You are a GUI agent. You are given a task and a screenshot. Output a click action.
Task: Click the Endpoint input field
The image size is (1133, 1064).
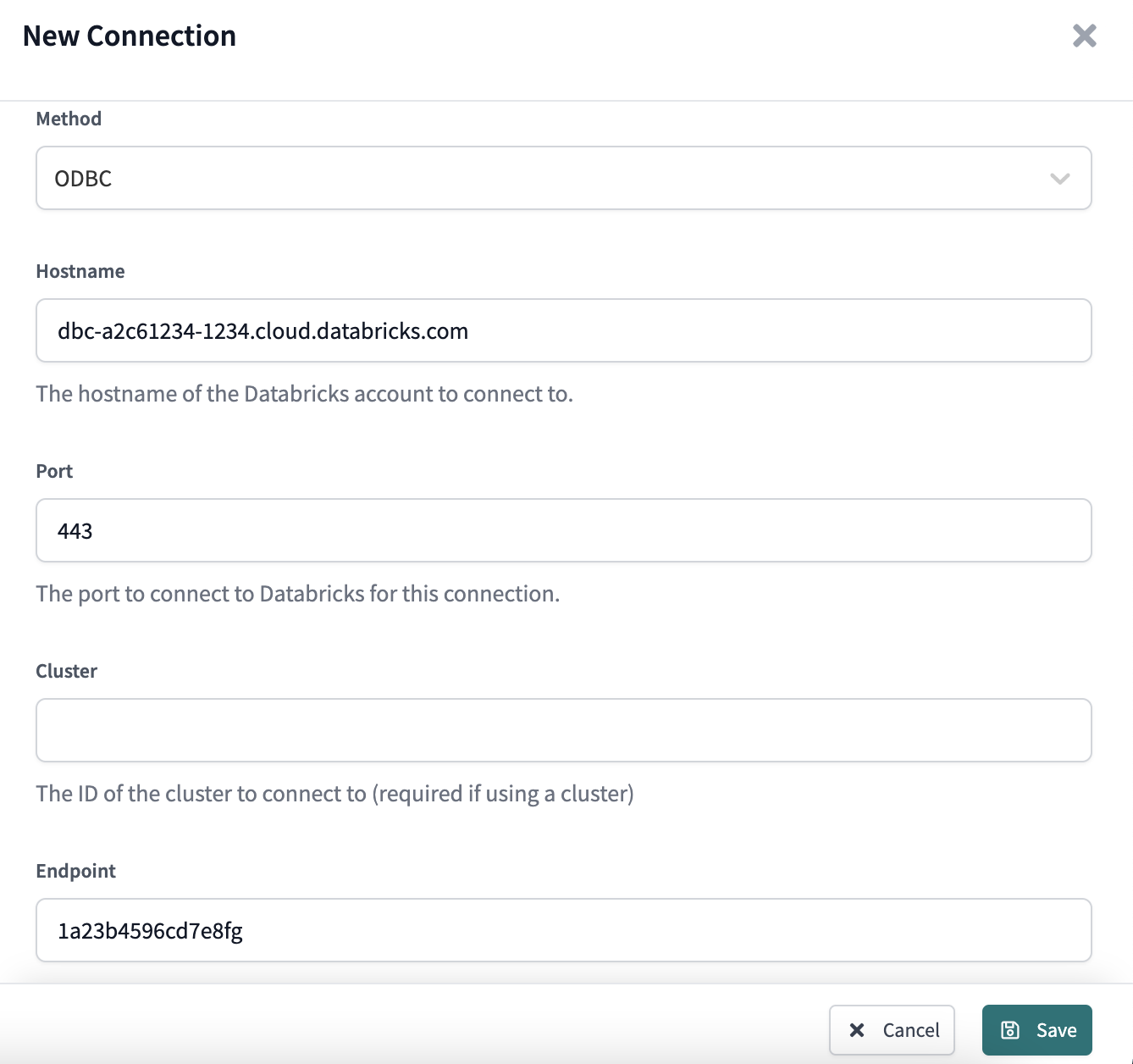[563, 930]
